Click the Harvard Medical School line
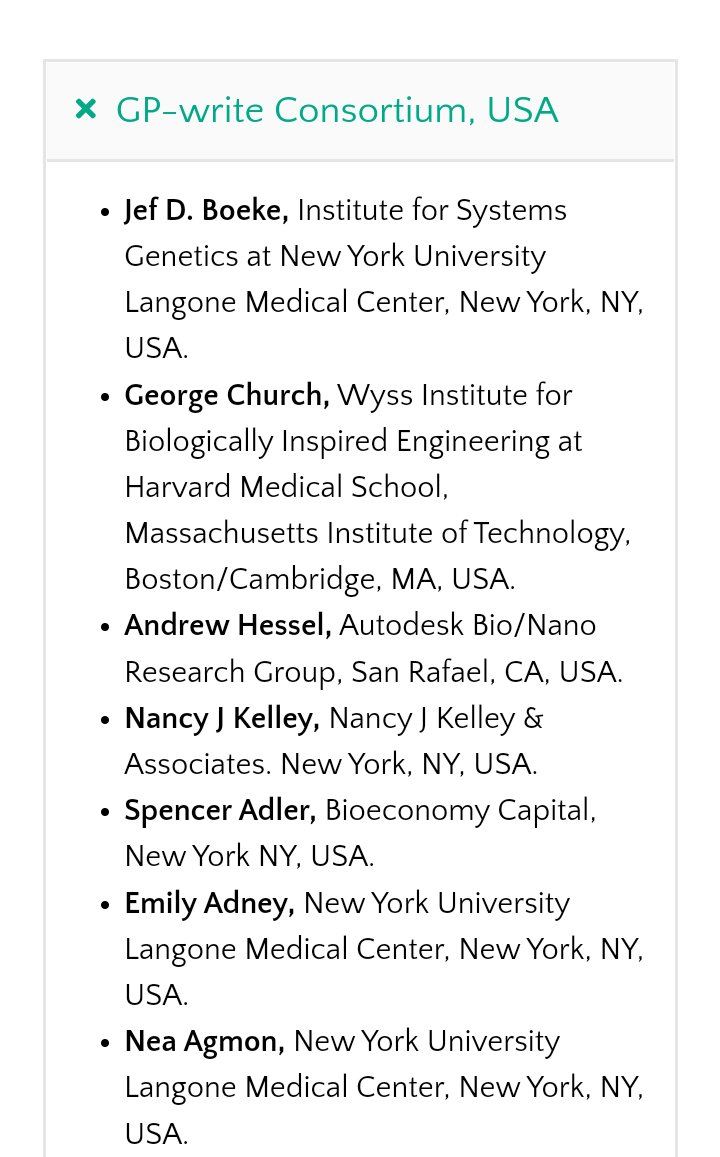This screenshot has width=720, height=1157. point(285,488)
